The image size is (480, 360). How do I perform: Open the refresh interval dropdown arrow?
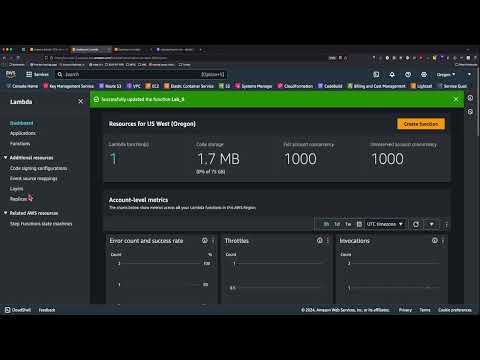click(431, 224)
